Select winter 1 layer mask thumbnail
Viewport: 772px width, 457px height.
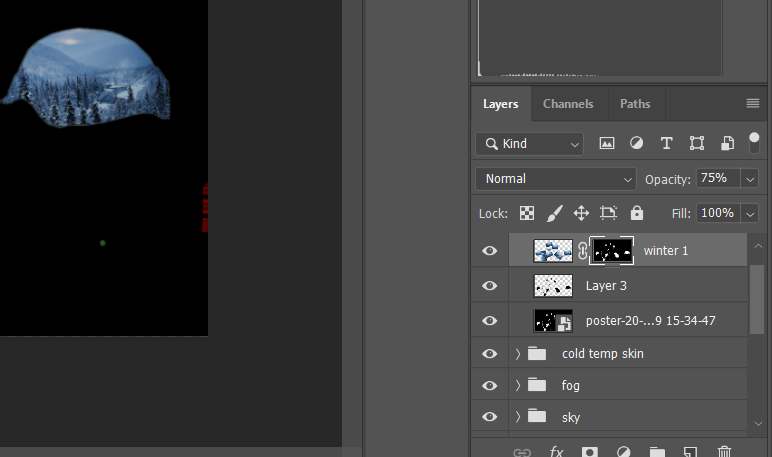tap(612, 251)
